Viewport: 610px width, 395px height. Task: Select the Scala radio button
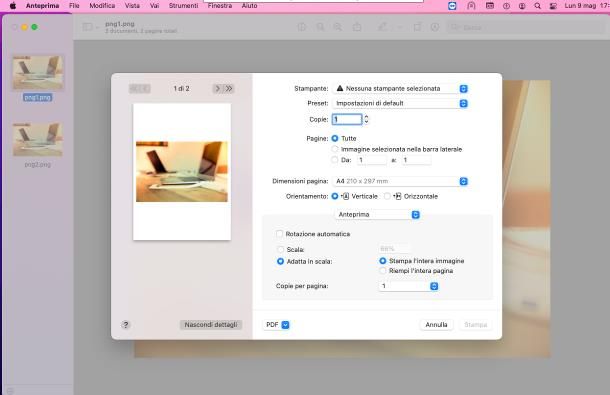click(x=280, y=249)
